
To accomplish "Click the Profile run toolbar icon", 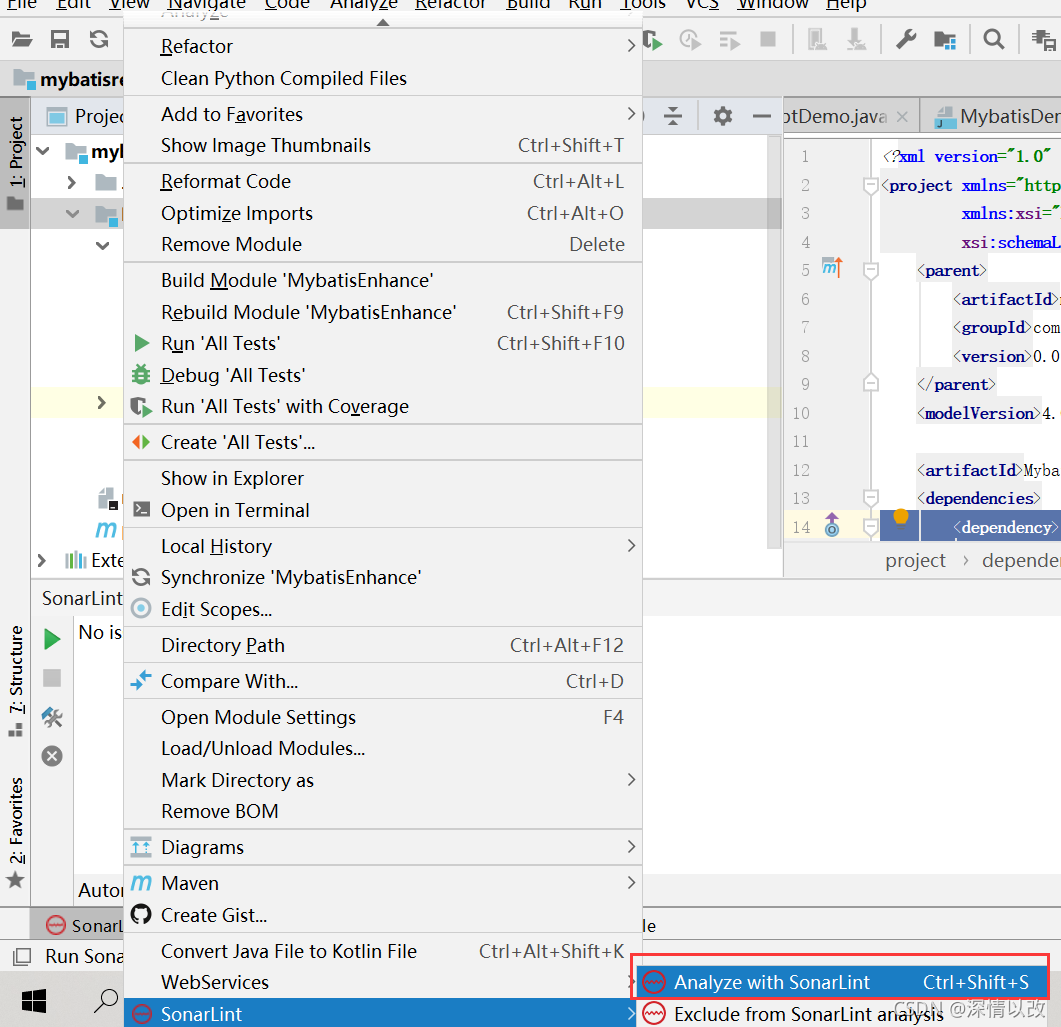I will 690,40.
